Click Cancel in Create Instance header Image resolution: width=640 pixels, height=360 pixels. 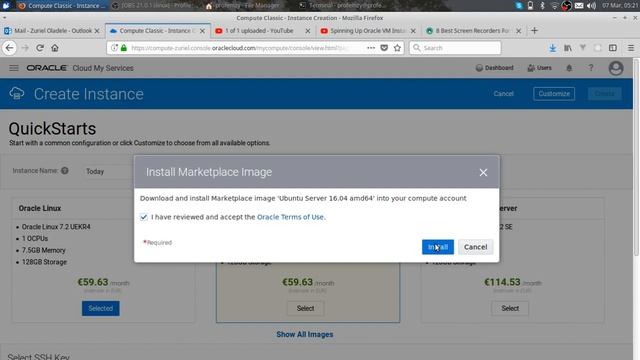(x=503, y=94)
